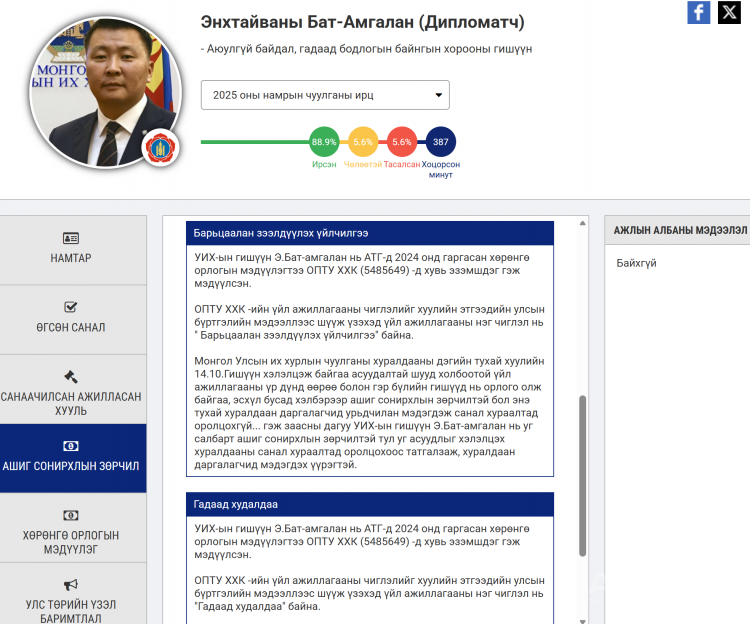Click the yellow 5.6% excused circle
Image resolution: width=750 pixels, height=624 pixels.
(363, 142)
